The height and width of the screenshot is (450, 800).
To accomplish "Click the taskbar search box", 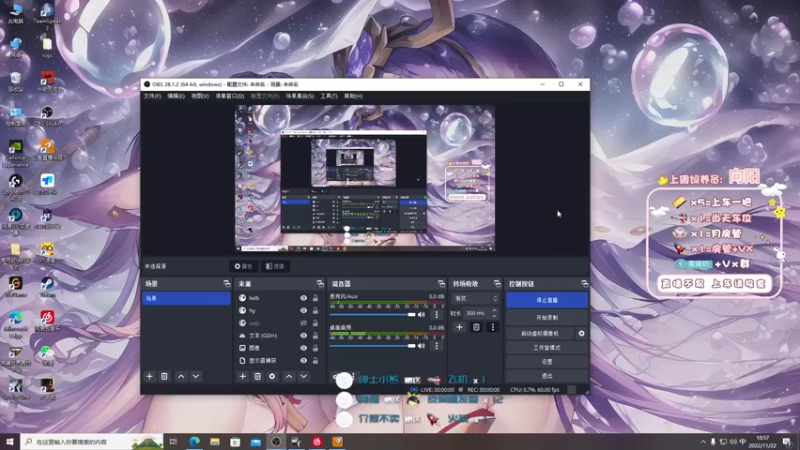I will click(x=92, y=442).
